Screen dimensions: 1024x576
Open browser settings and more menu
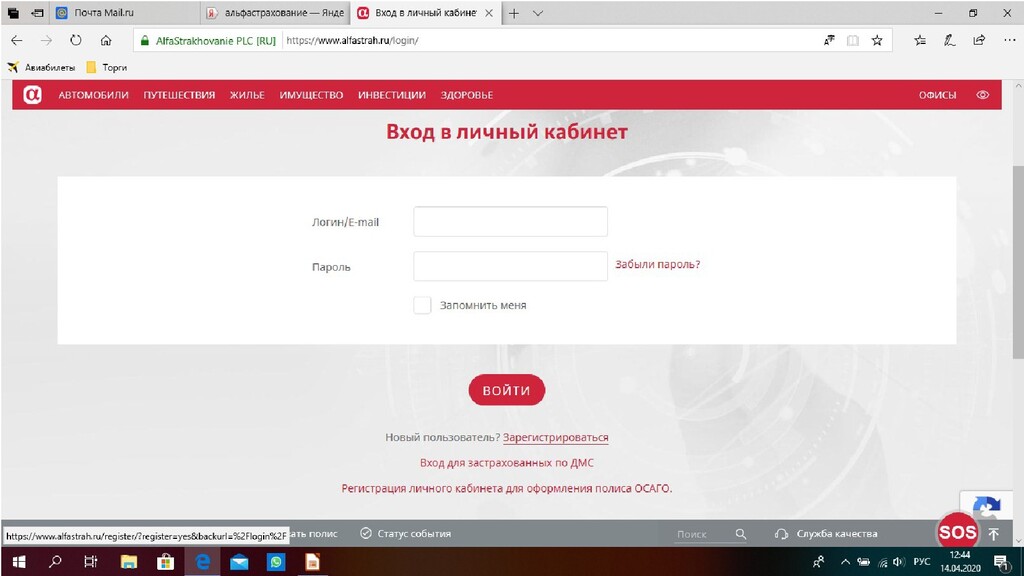1010,40
